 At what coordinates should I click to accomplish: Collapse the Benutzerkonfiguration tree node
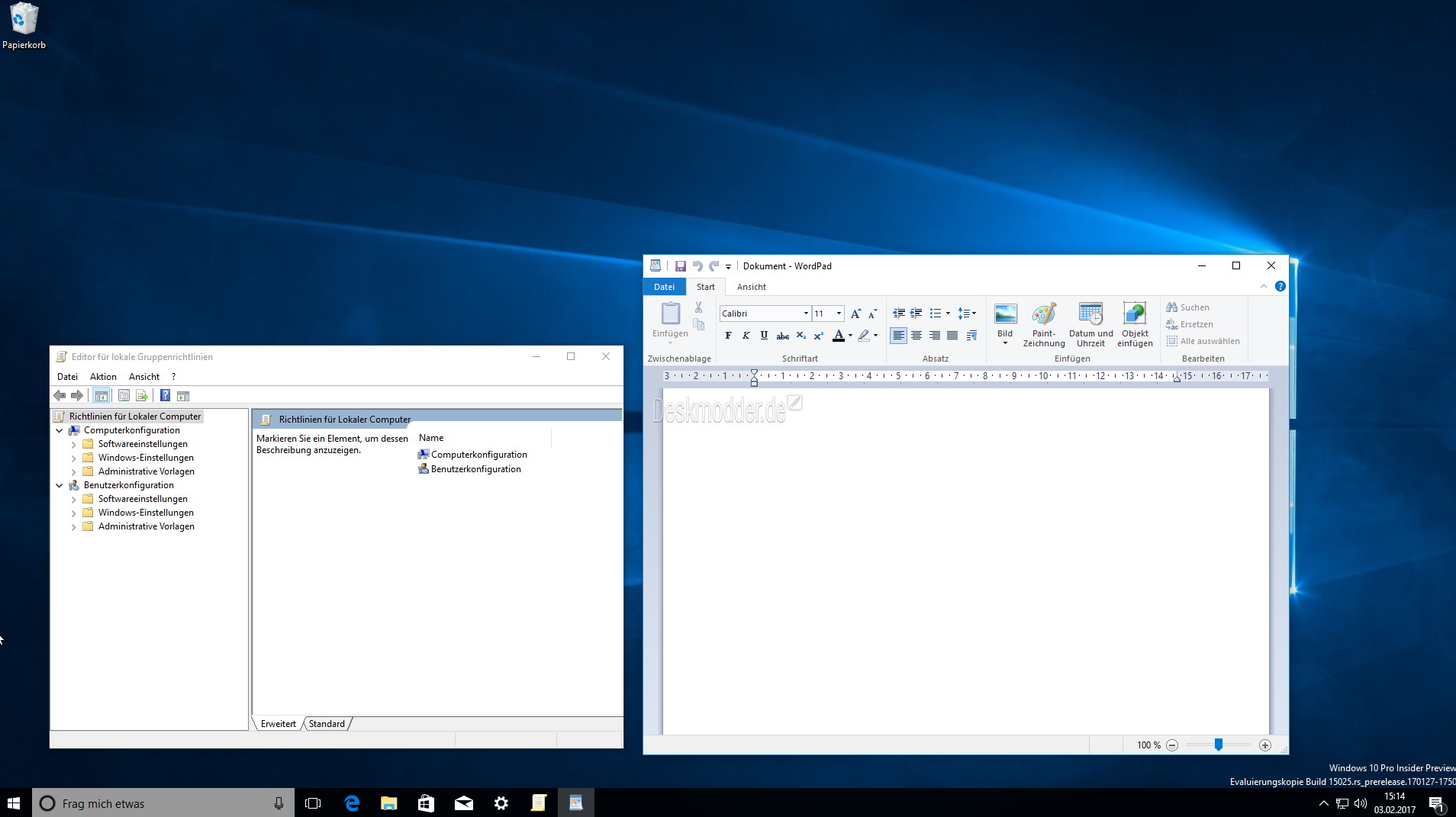click(x=60, y=485)
